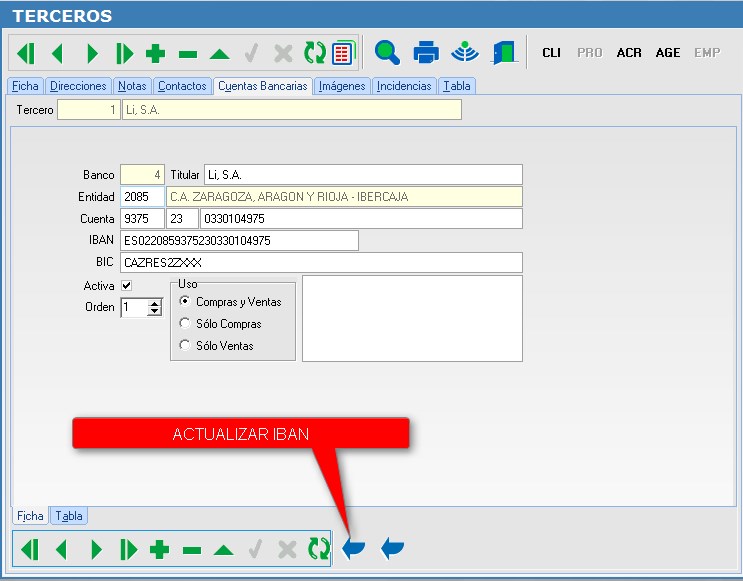The width and height of the screenshot is (743, 581).
Task: Click the IBAN input field
Action: [x=239, y=240]
